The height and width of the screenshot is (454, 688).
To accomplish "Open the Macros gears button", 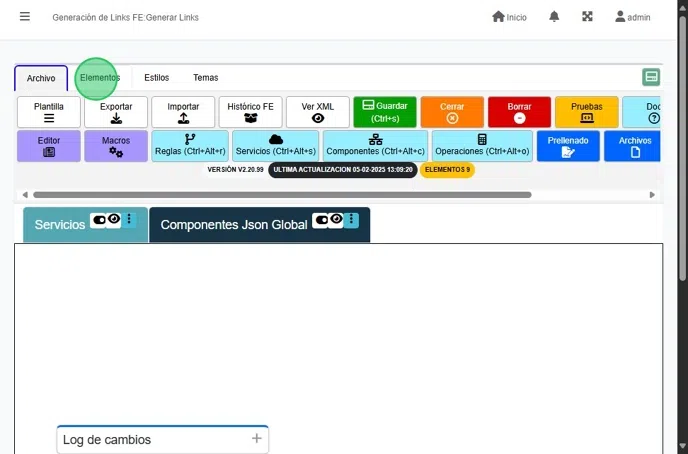I will pyautogui.click(x=116, y=146).
